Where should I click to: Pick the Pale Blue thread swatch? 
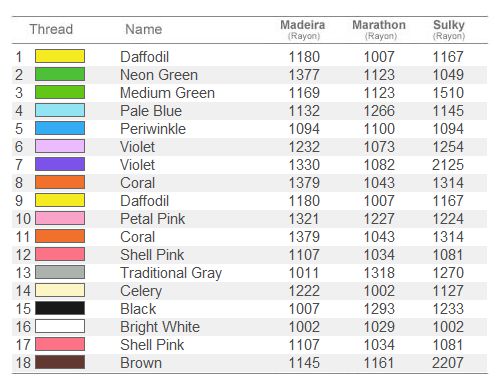coord(60,110)
